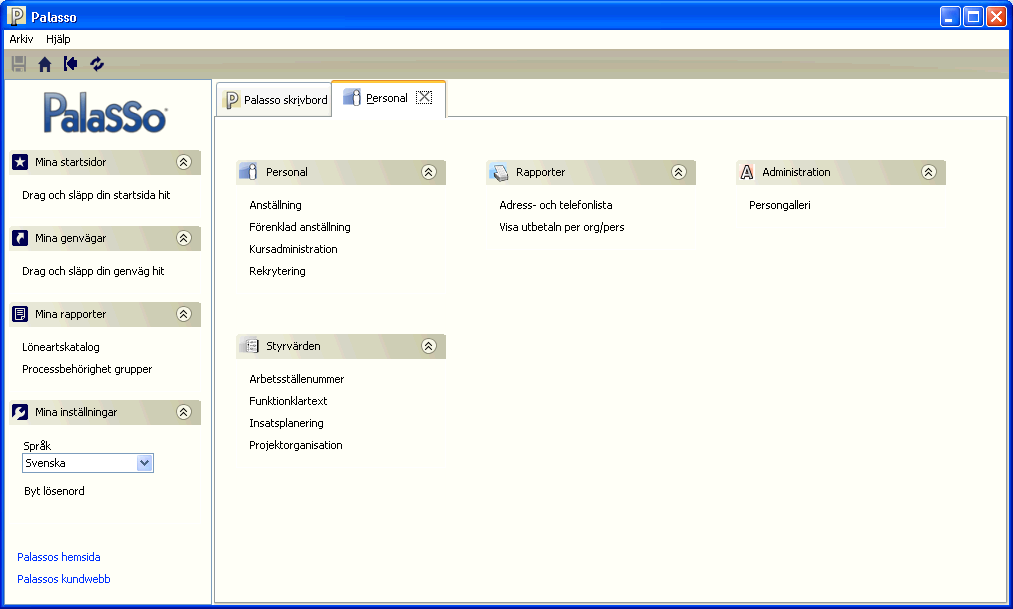
Task: Click the star icon beside Mina startsidor
Action: click(x=20, y=162)
